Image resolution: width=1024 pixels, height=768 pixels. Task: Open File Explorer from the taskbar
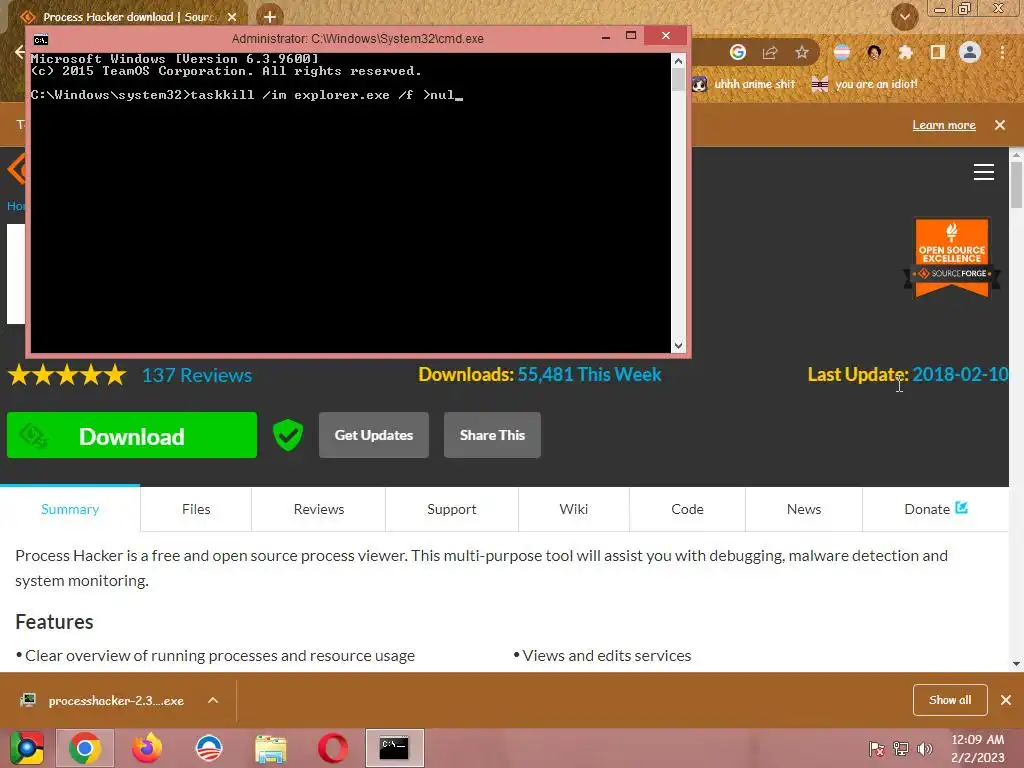(270, 748)
